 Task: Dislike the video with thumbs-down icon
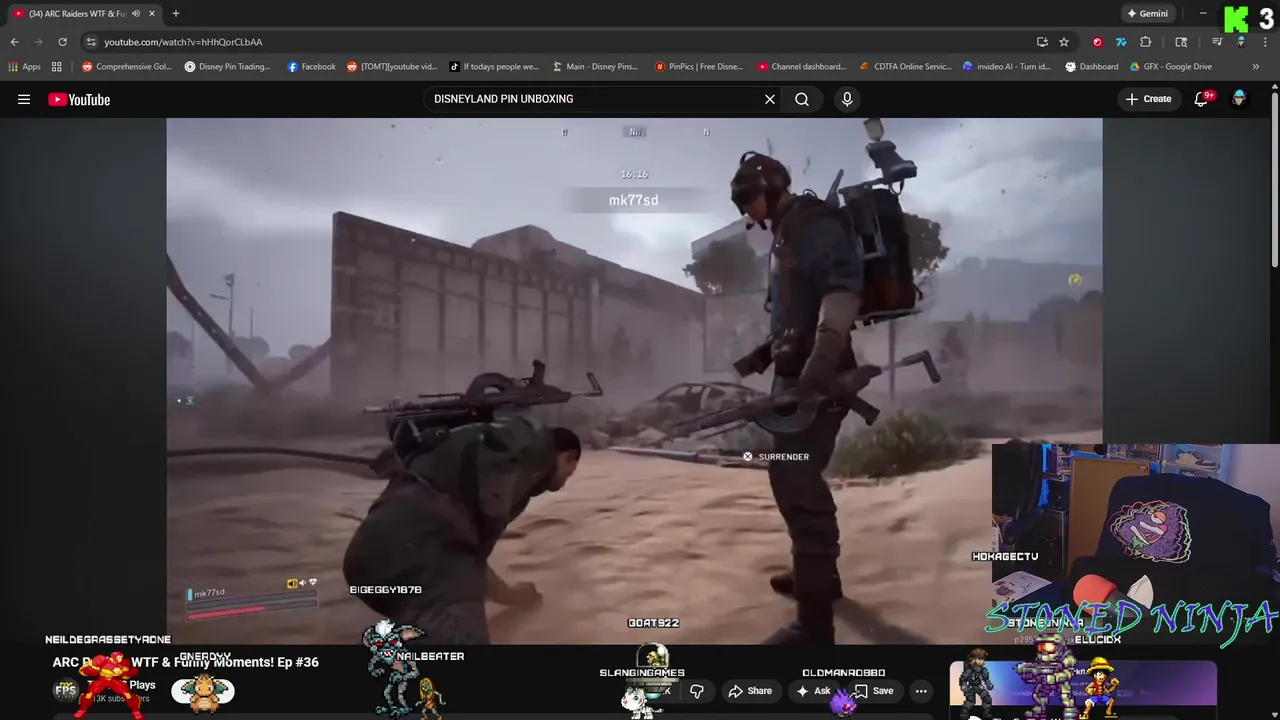[x=697, y=691]
